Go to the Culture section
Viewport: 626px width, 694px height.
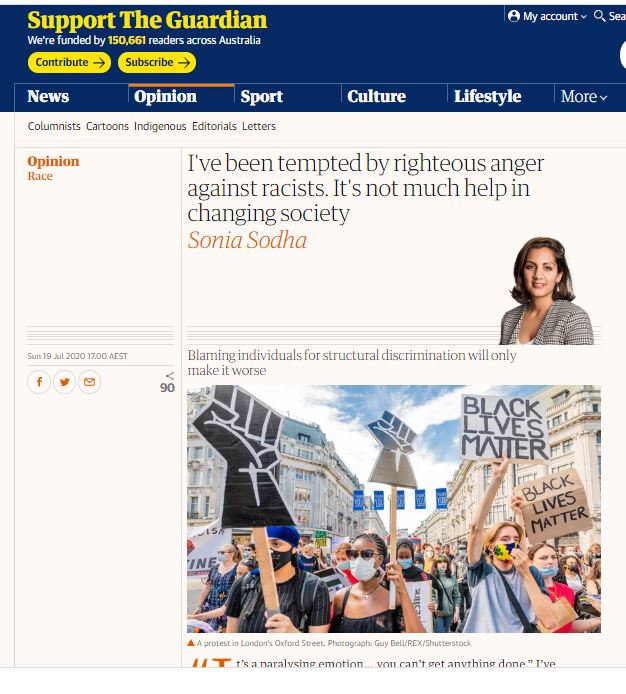(x=376, y=96)
